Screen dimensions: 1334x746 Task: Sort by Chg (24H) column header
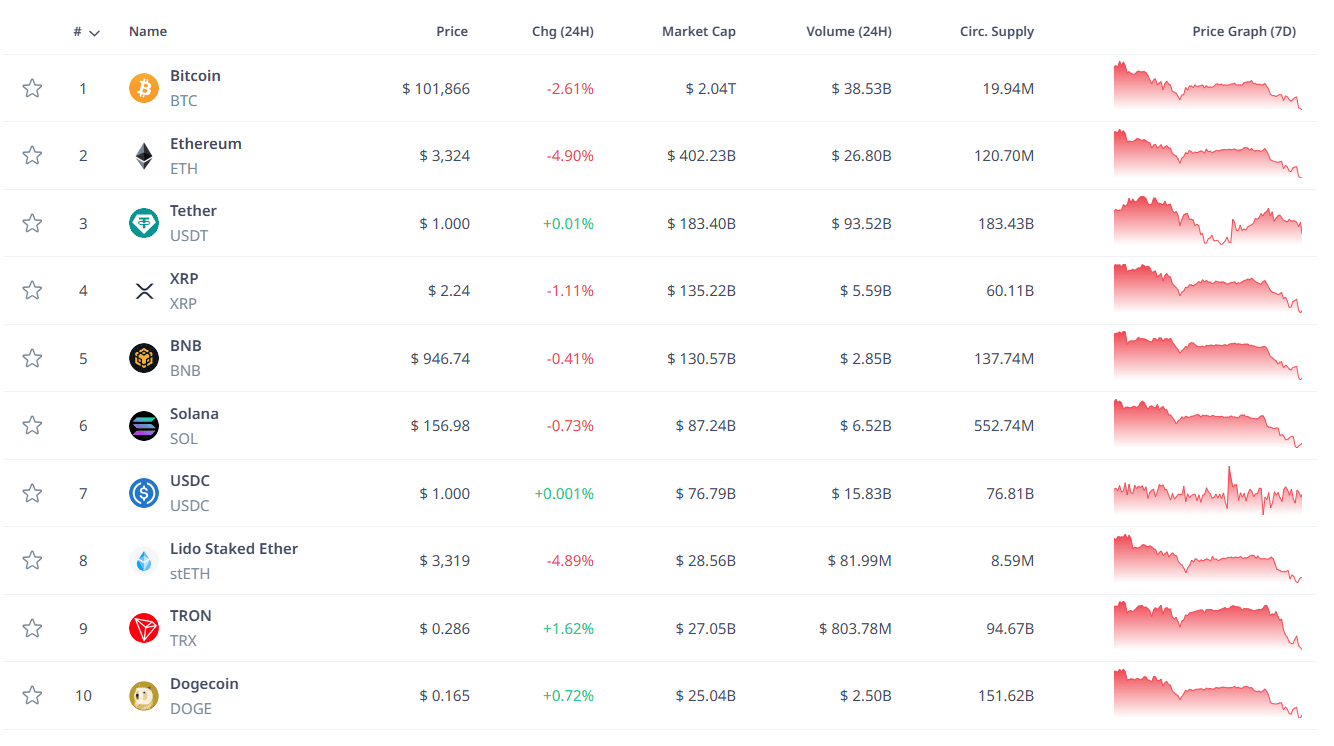point(562,32)
